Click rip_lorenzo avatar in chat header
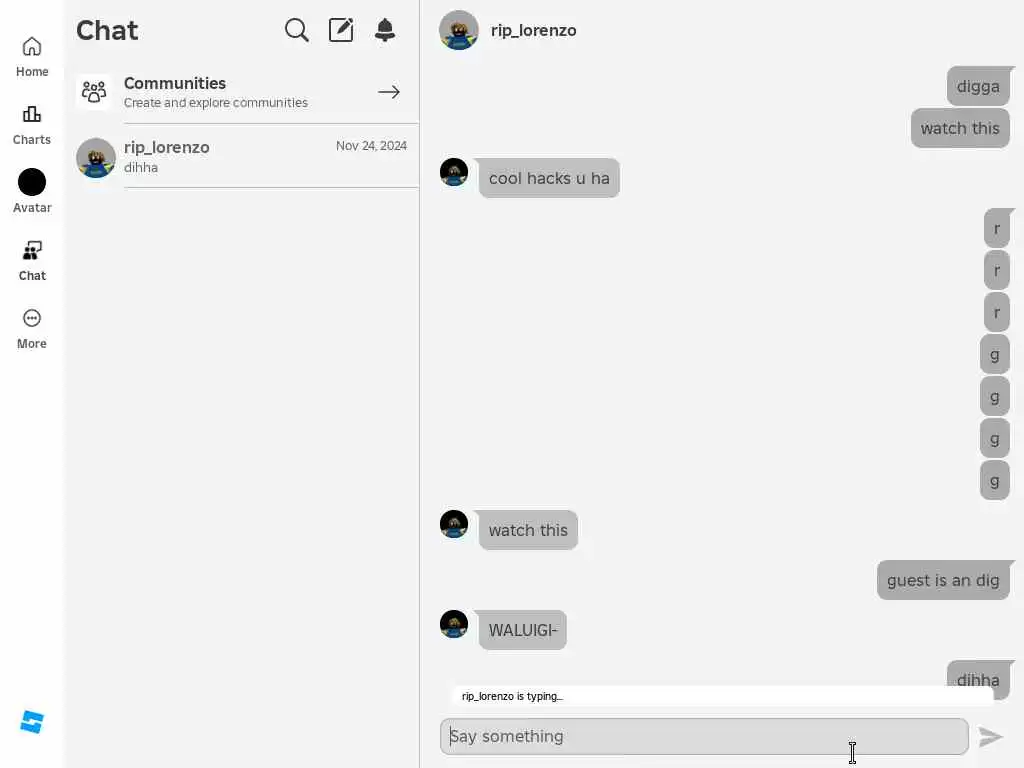The width and height of the screenshot is (1024, 768). coord(458,30)
